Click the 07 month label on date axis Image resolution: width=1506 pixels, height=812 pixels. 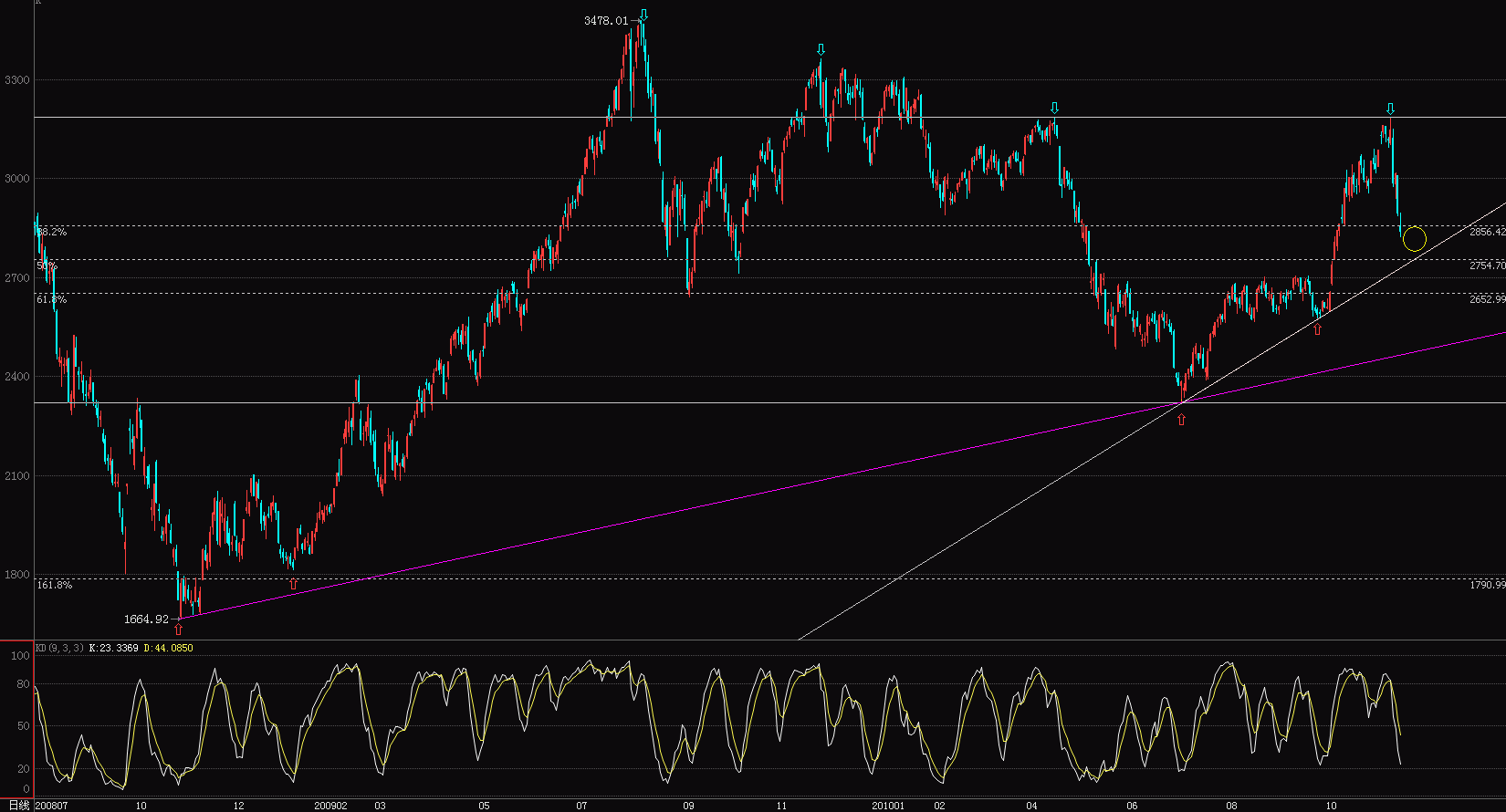[x=581, y=806]
